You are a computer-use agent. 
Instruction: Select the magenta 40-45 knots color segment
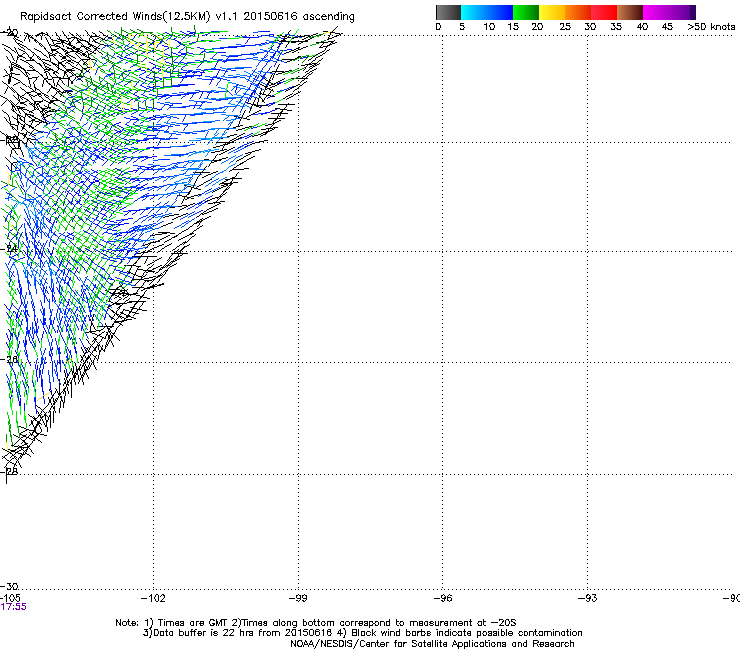656,12
